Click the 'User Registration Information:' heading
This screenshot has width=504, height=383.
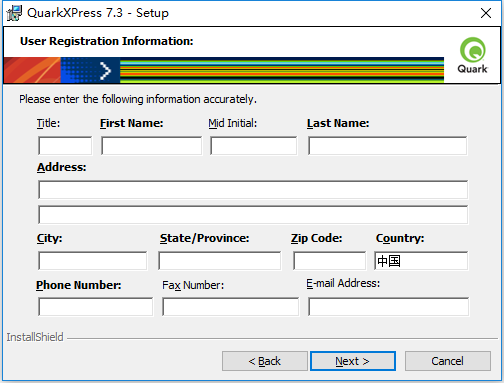coord(107,41)
